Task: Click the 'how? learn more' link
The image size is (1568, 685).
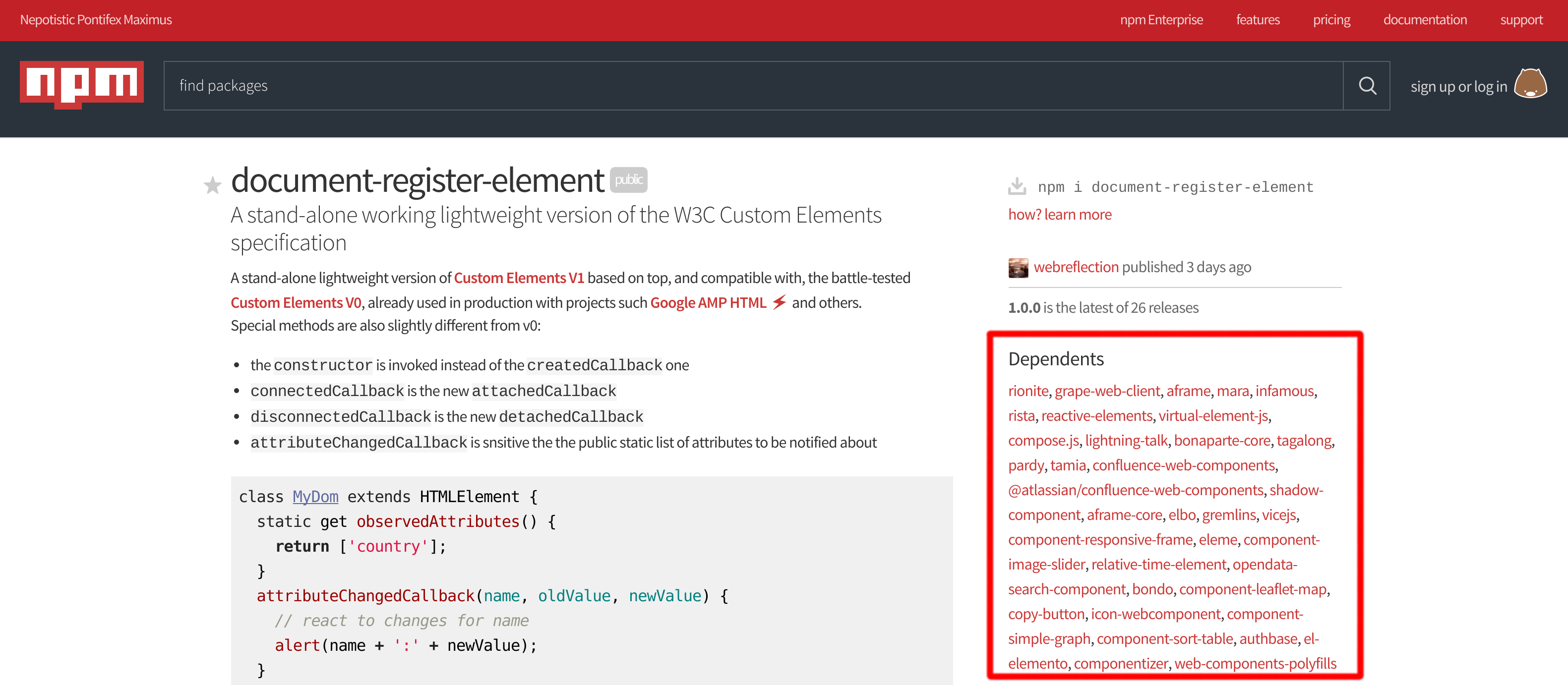Action: [x=1059, y=214]
